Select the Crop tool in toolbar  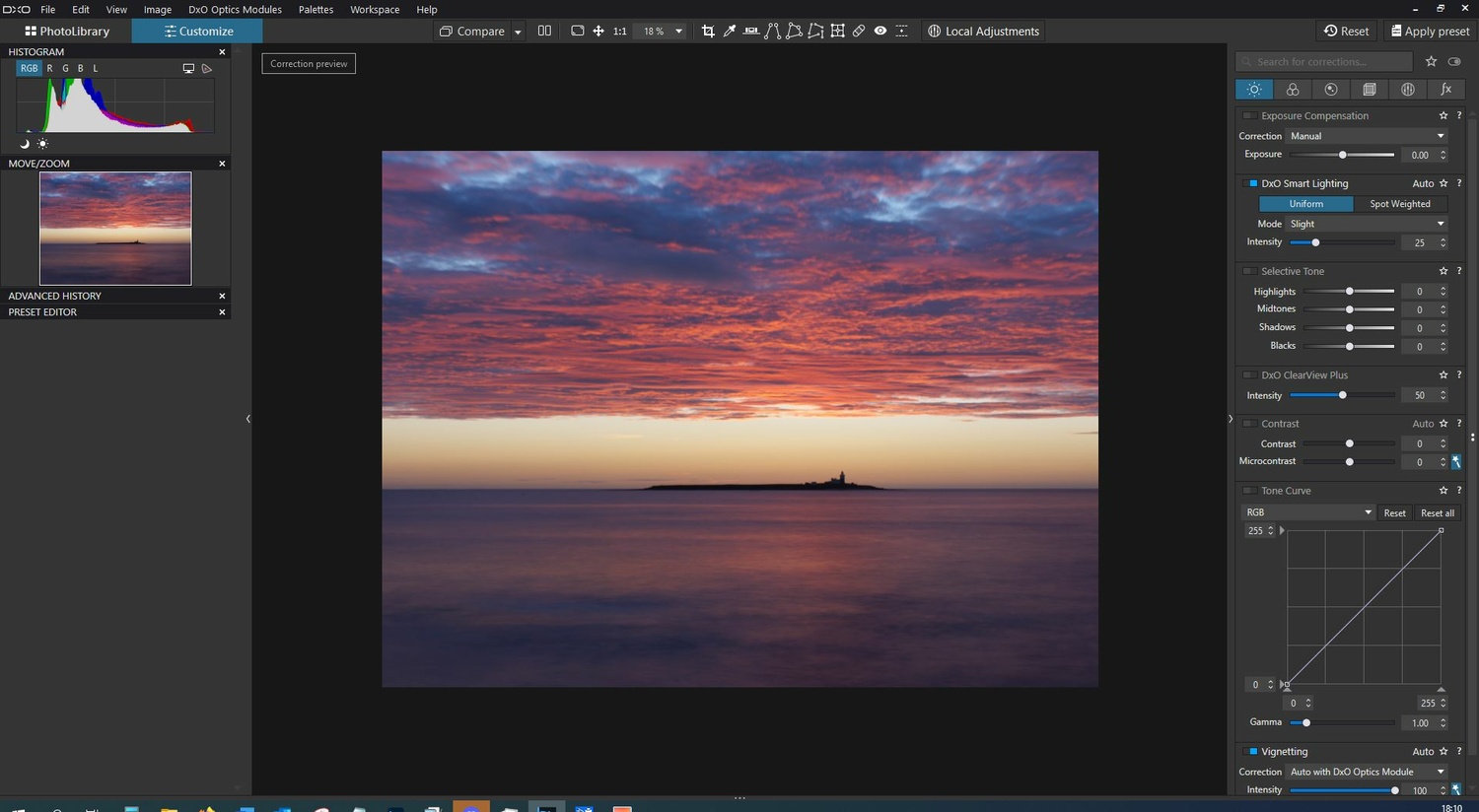tap(708, 32)
